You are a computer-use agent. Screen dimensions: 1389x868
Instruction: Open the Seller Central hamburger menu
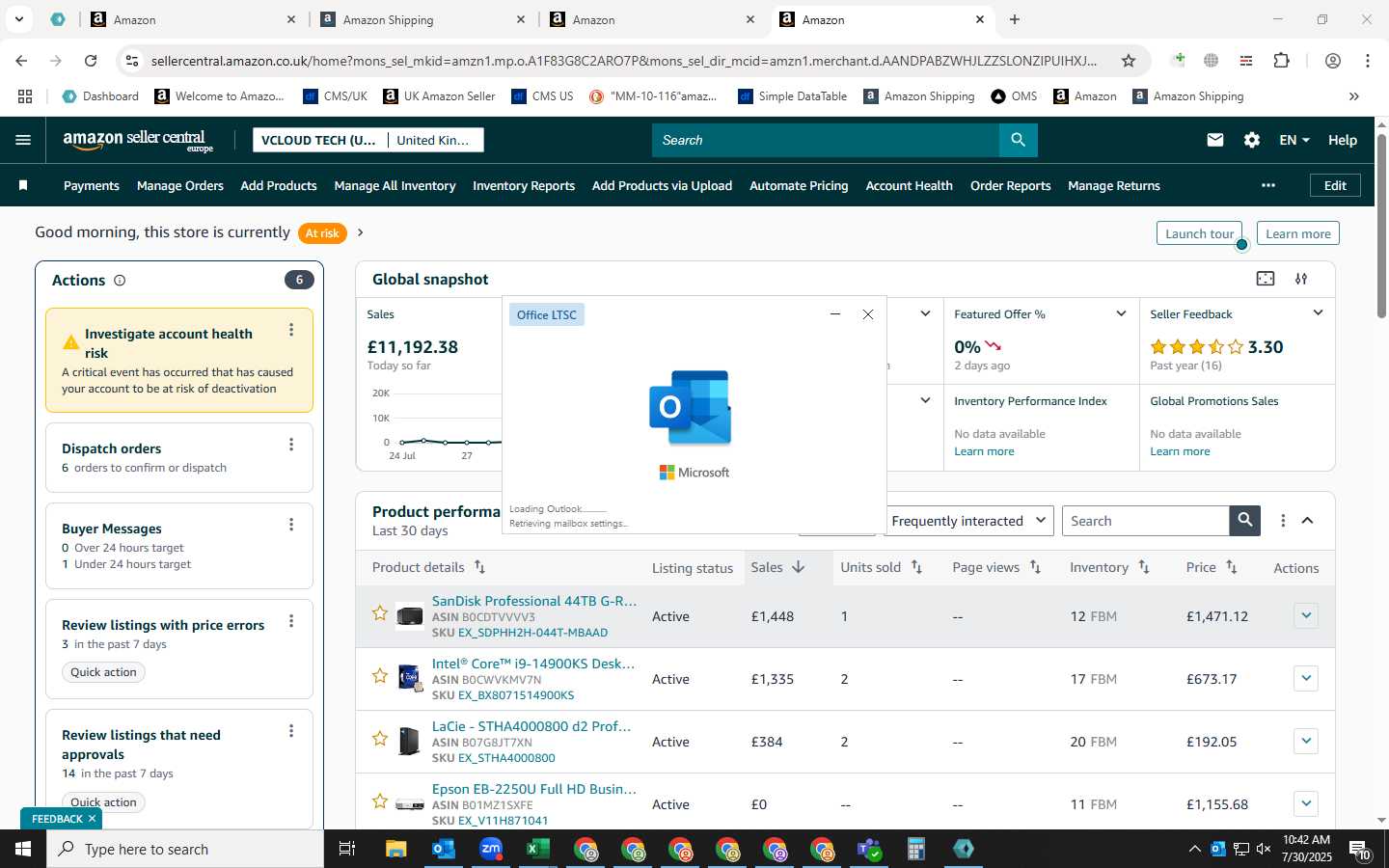(x=23, y=140)
